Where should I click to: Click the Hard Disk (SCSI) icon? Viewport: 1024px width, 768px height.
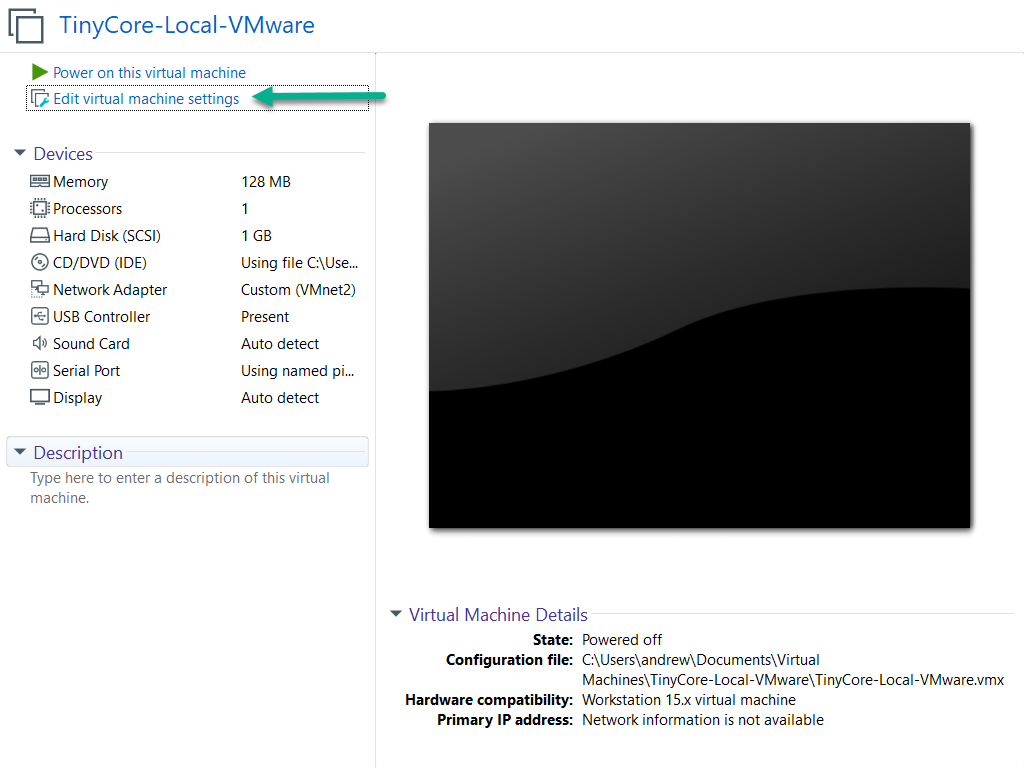[x=40, y=235]
